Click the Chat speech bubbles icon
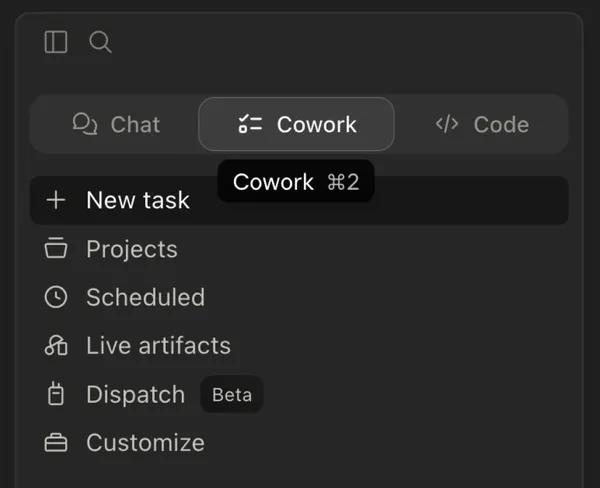The height and width of the screenshot is (488, 600). [85, 124]
